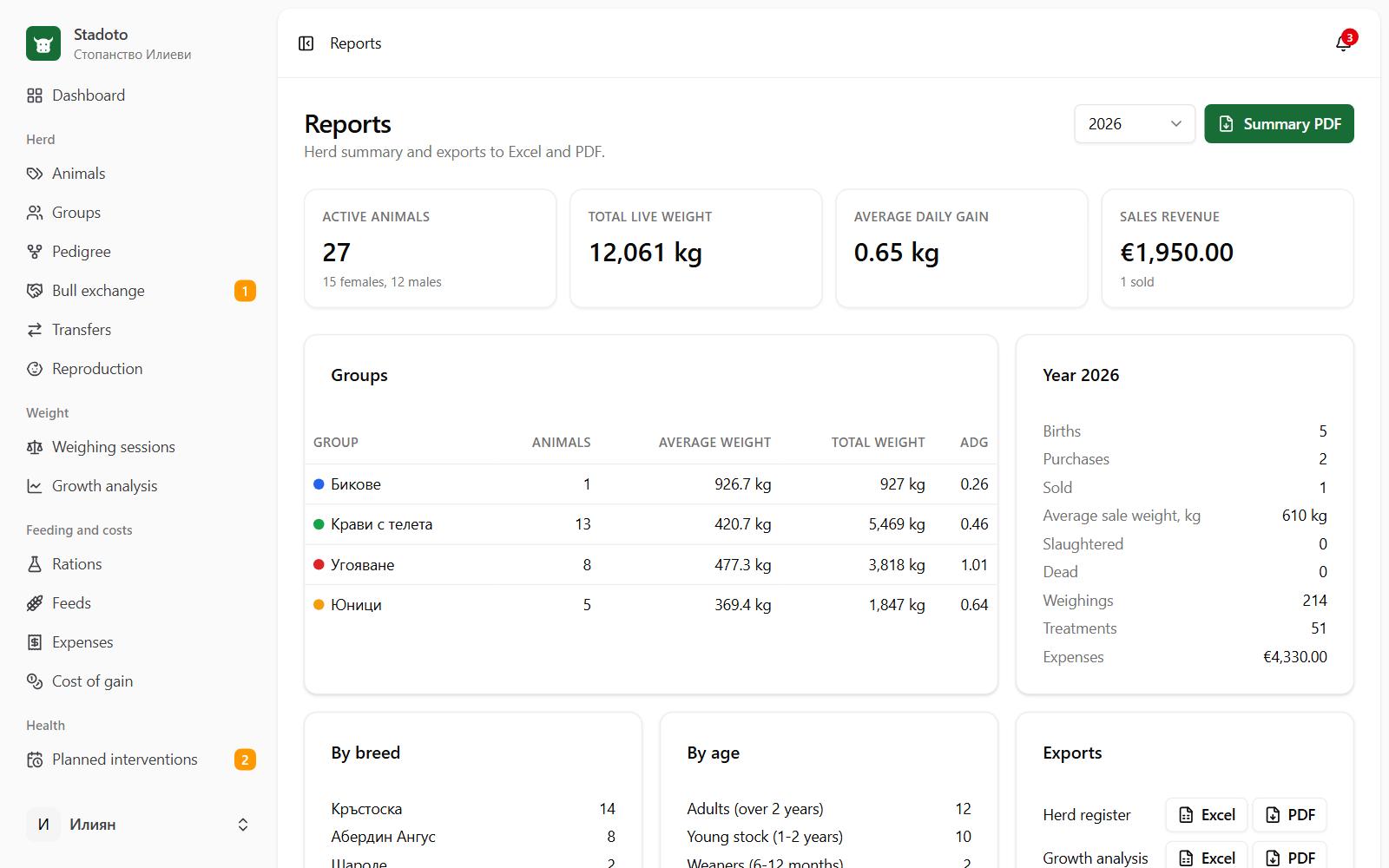Export Growth analysis as PDF
This screenshot has width=1389, height=868.
[x=1290, y=858]
